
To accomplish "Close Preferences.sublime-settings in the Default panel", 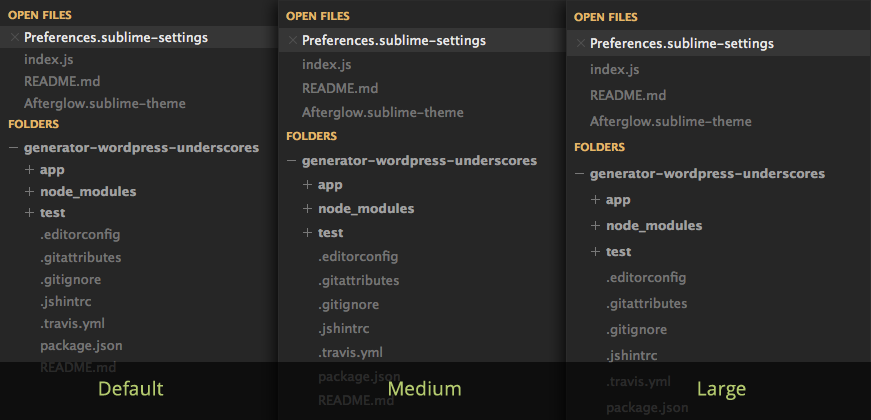I will tap(14, 38).
